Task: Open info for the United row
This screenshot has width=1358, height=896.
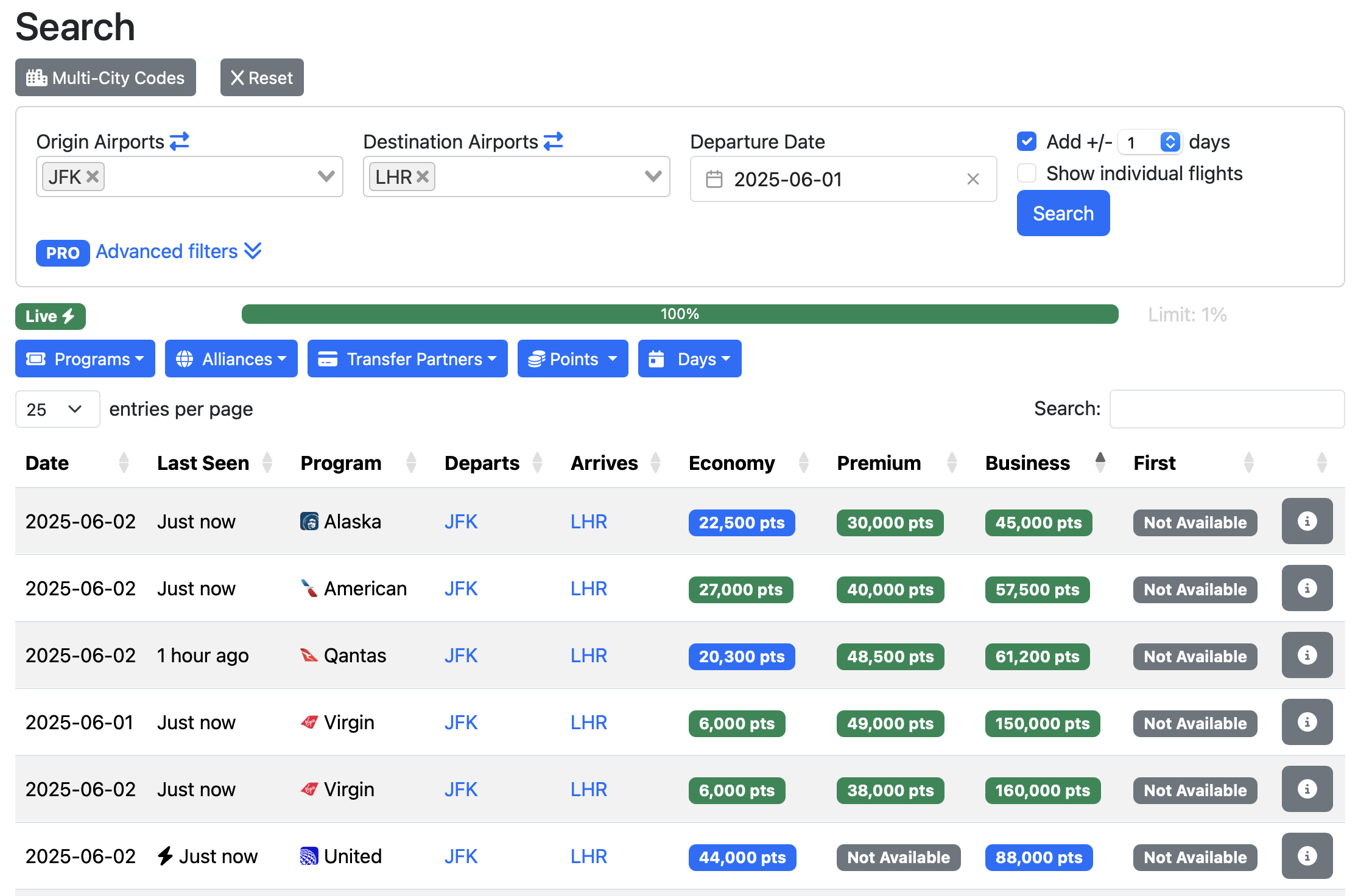Action: click(1307, 856)
